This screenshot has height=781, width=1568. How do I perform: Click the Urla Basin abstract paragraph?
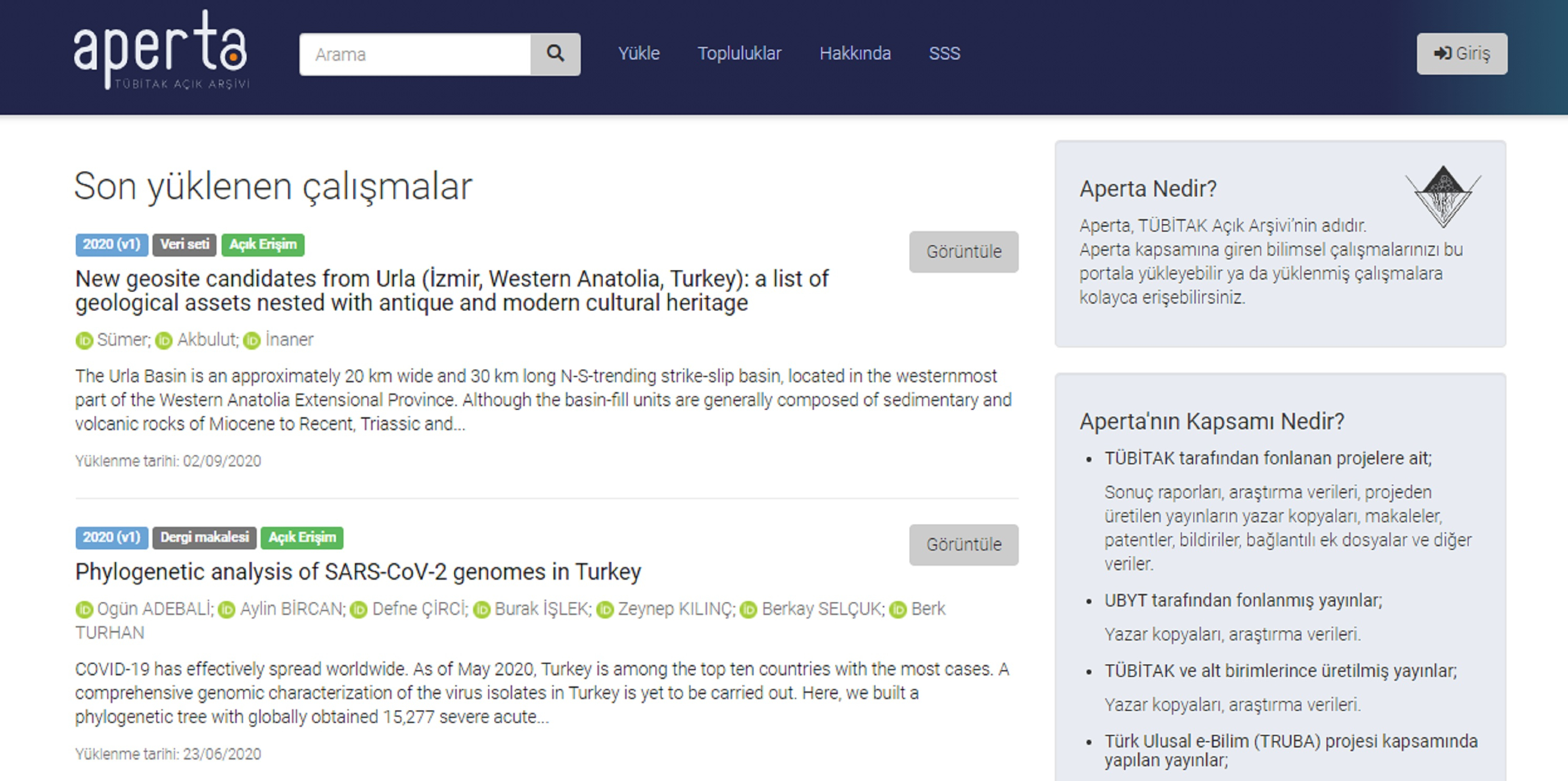(544, 400)
